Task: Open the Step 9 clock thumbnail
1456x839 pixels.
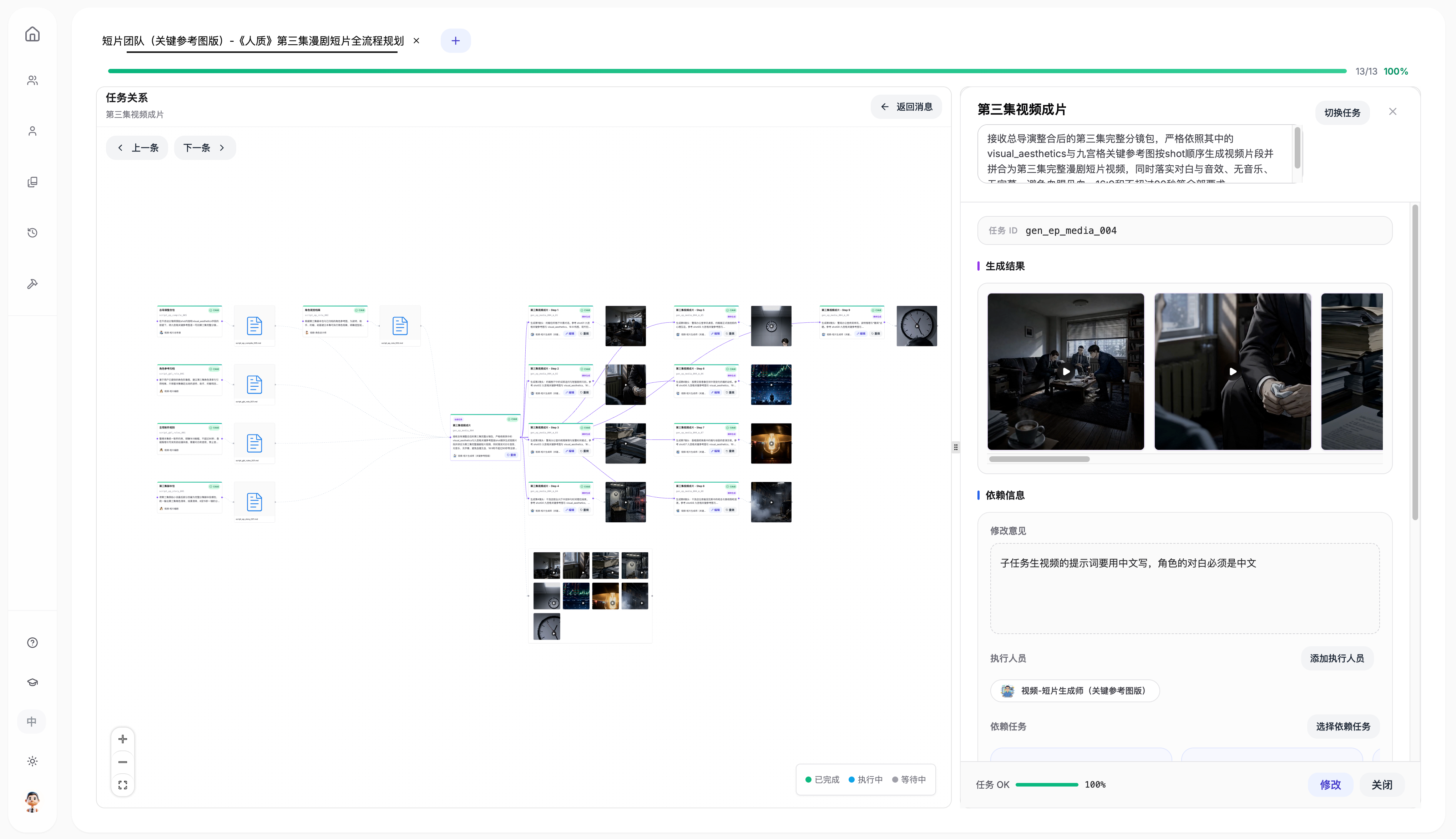Action: (x=917, y=326)
